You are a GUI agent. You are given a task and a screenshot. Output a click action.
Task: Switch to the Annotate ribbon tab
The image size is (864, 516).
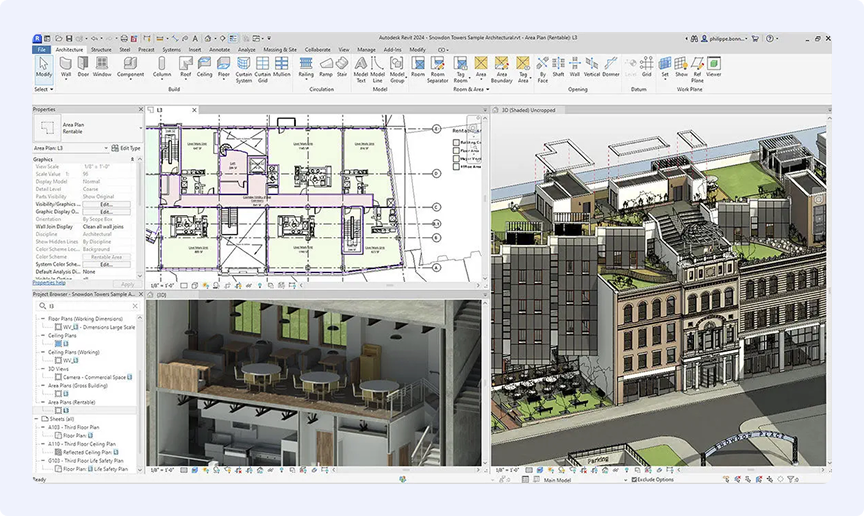coord(219,49)
